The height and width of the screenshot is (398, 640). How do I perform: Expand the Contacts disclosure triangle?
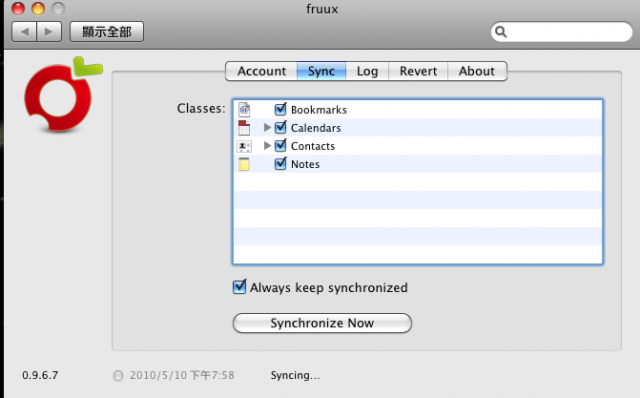point(267,145)
